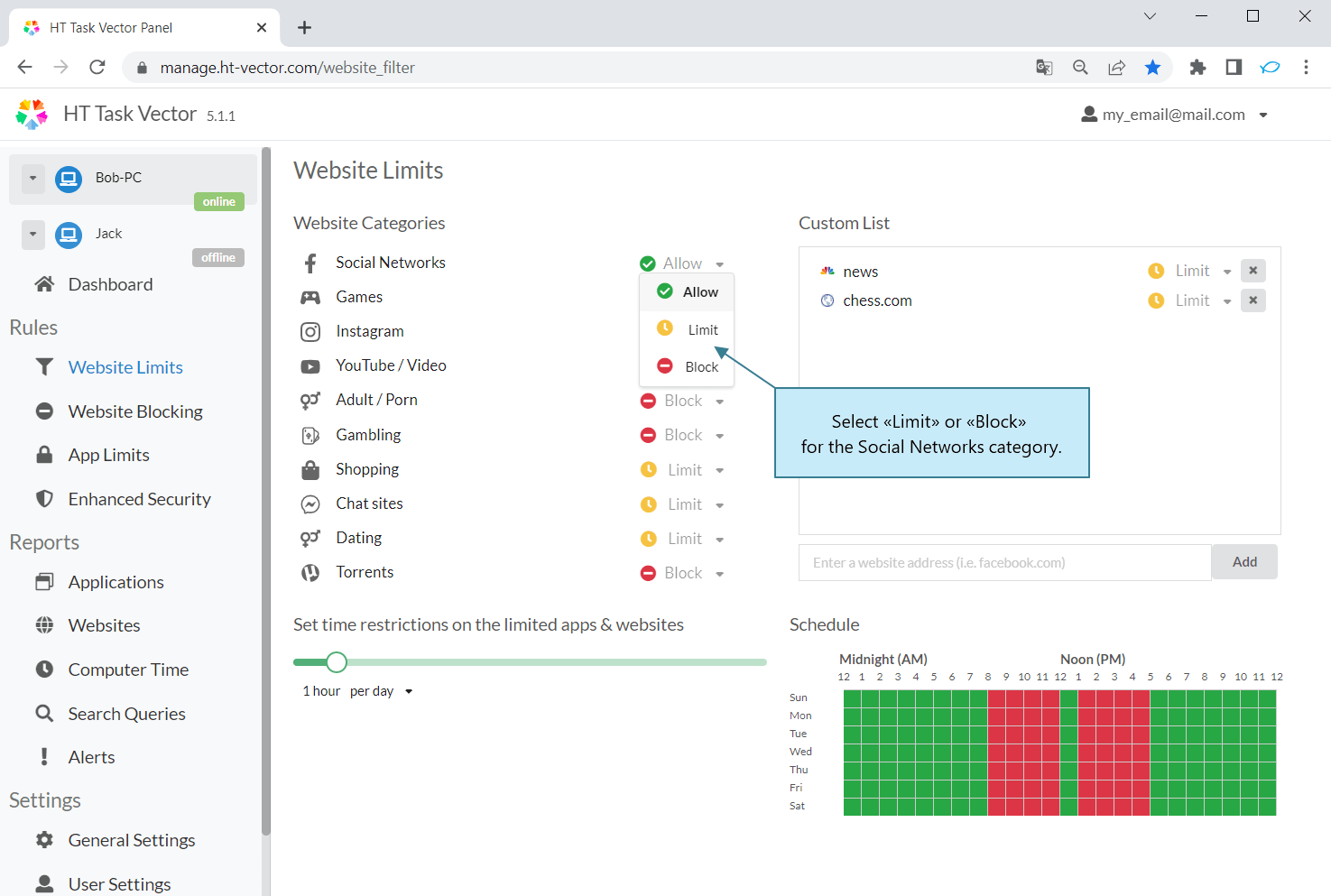Image resolution: width=1331 pixels, height=896 pixels.
Task: Choose Allow in the open dropdown menu
Action: pyautogui.click(x=687, y=292)
